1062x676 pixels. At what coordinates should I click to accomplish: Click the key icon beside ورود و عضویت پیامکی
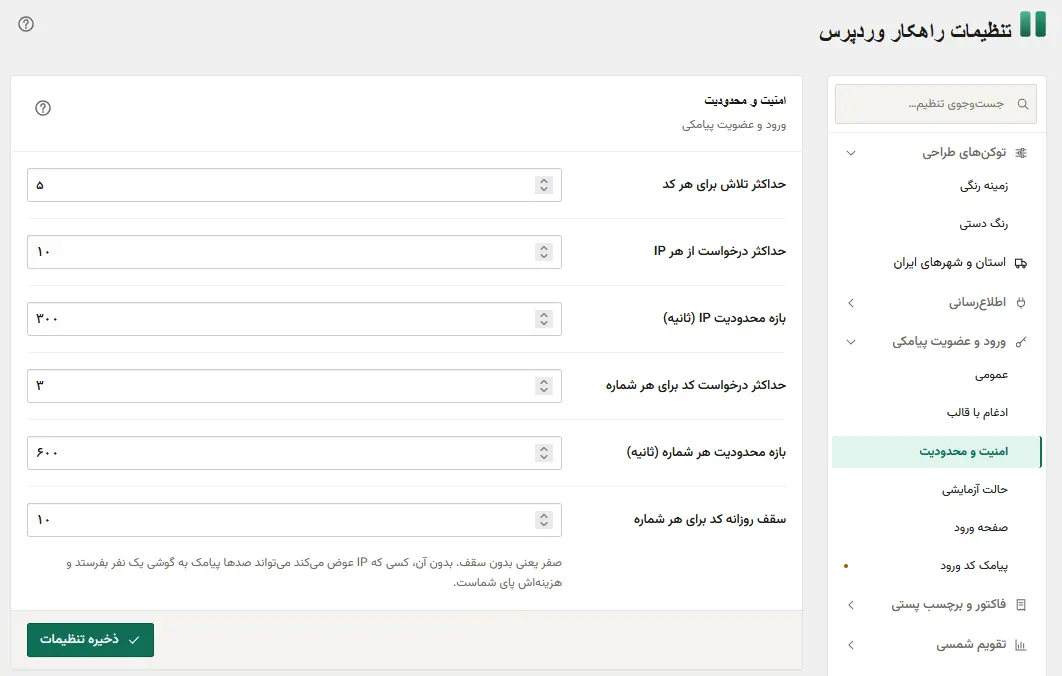[x=1021, y=342]
